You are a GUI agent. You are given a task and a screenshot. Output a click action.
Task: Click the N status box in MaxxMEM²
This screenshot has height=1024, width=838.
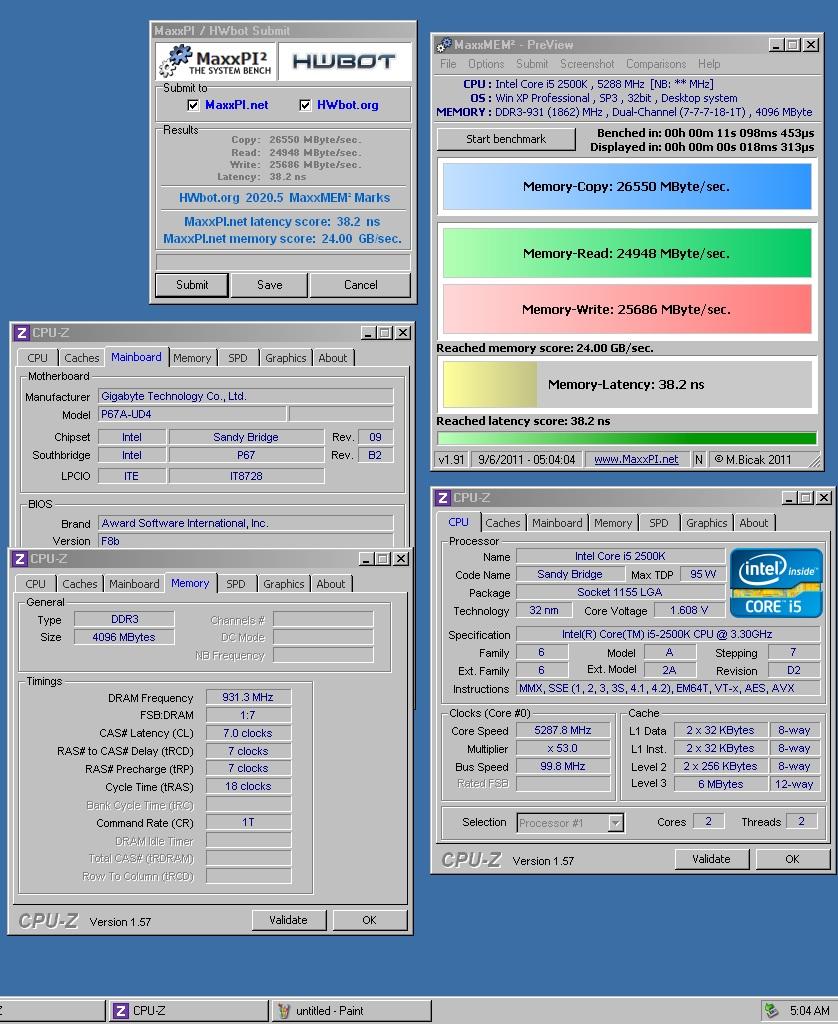(699, 460)
